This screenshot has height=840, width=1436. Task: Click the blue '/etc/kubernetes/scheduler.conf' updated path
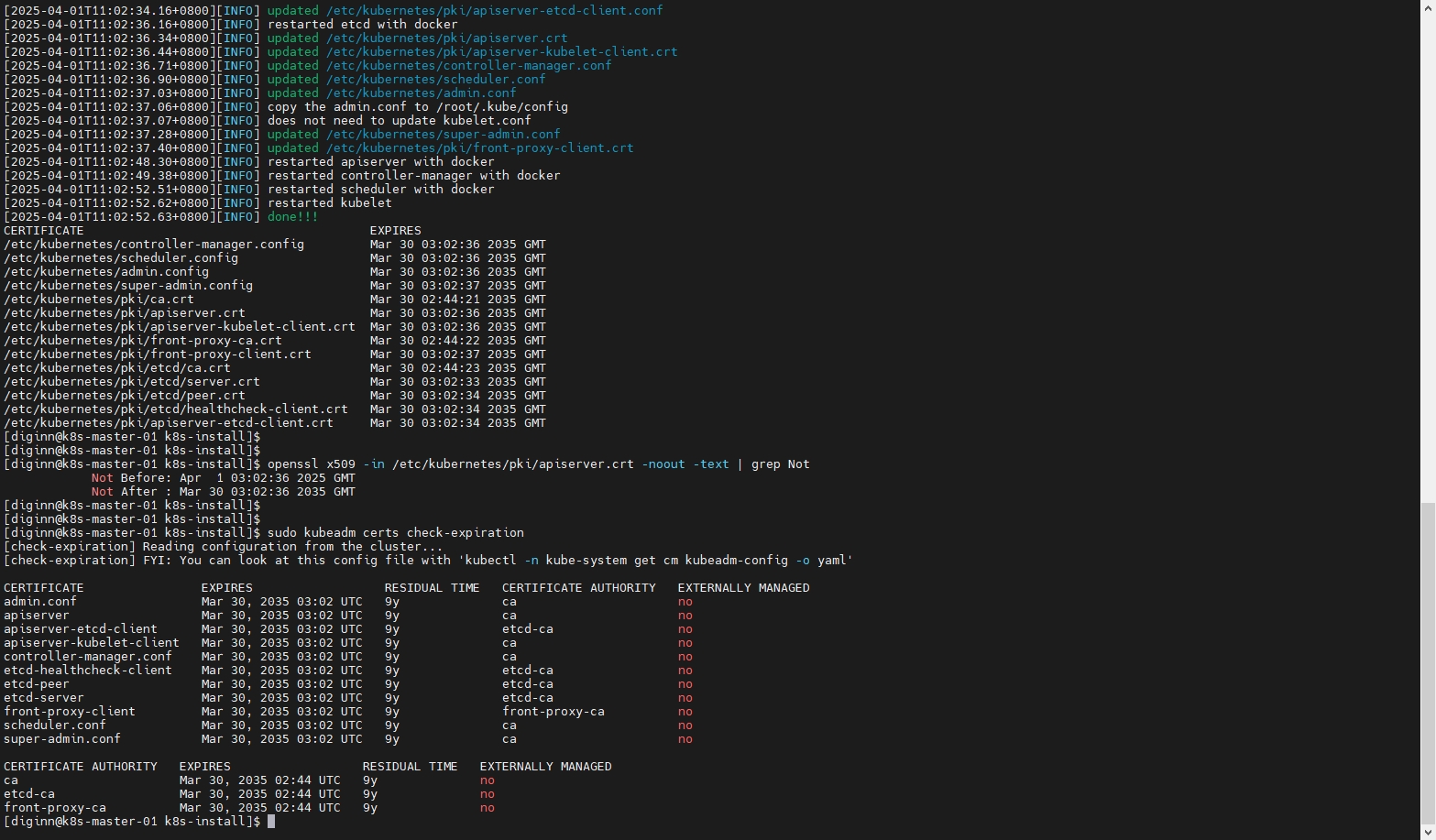coord(435,80)
